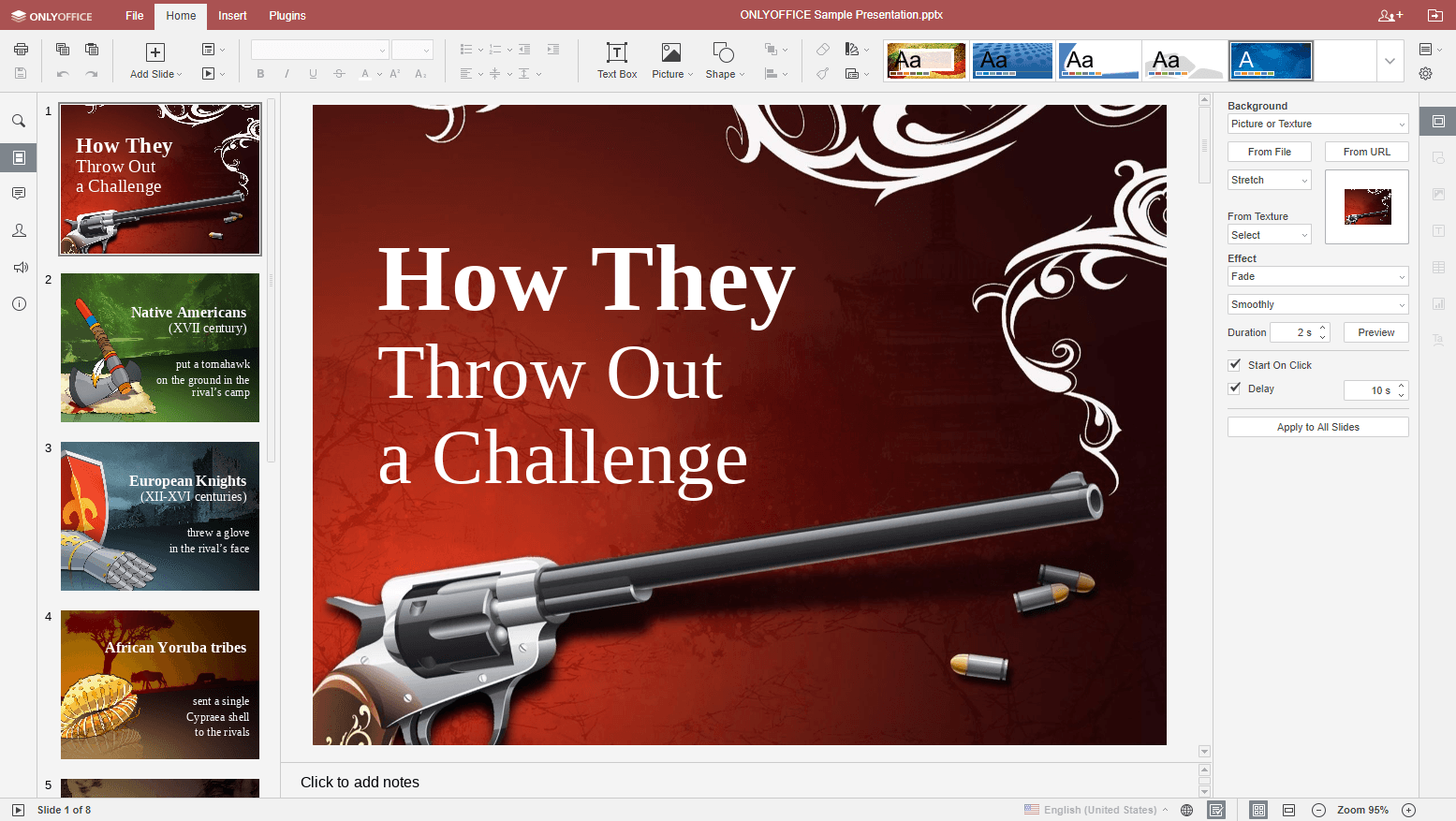Switch to the Home tab
Viewport: 1456px width, 821px height.
pos(181,16)
